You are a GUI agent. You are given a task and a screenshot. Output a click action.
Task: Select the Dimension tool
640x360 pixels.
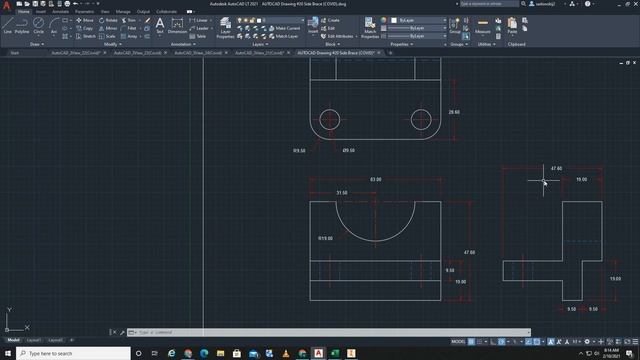(177, 26)
